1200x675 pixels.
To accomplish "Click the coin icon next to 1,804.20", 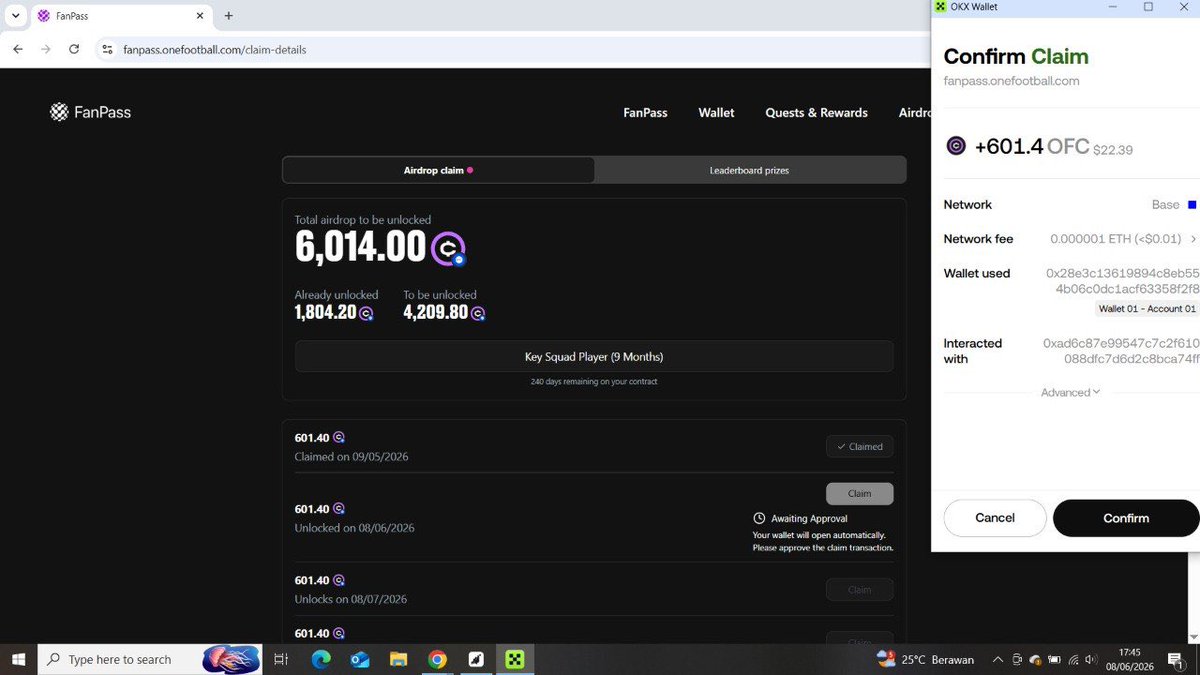I will [367, 313].
